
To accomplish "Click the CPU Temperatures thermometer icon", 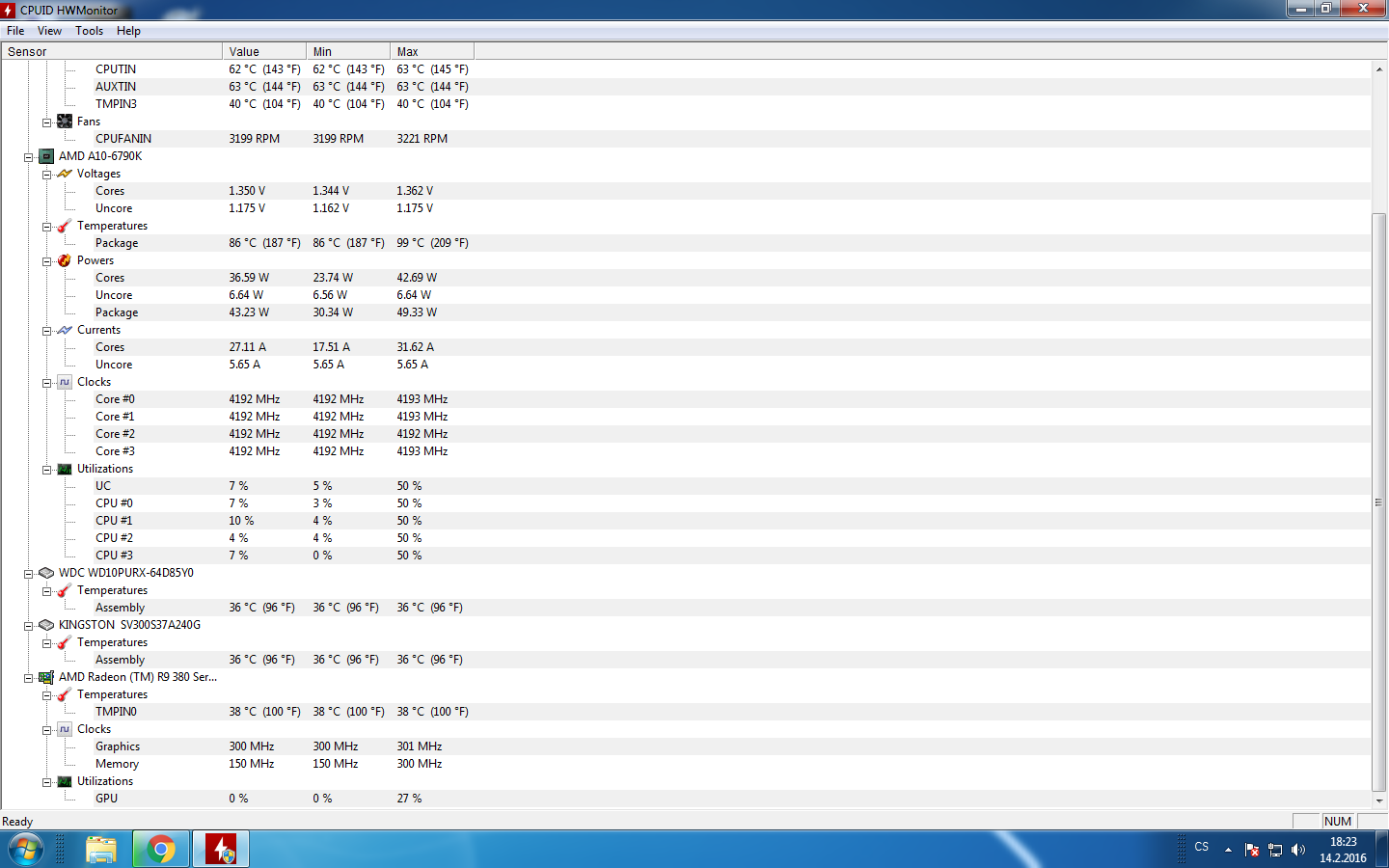I will pos(65,226).
